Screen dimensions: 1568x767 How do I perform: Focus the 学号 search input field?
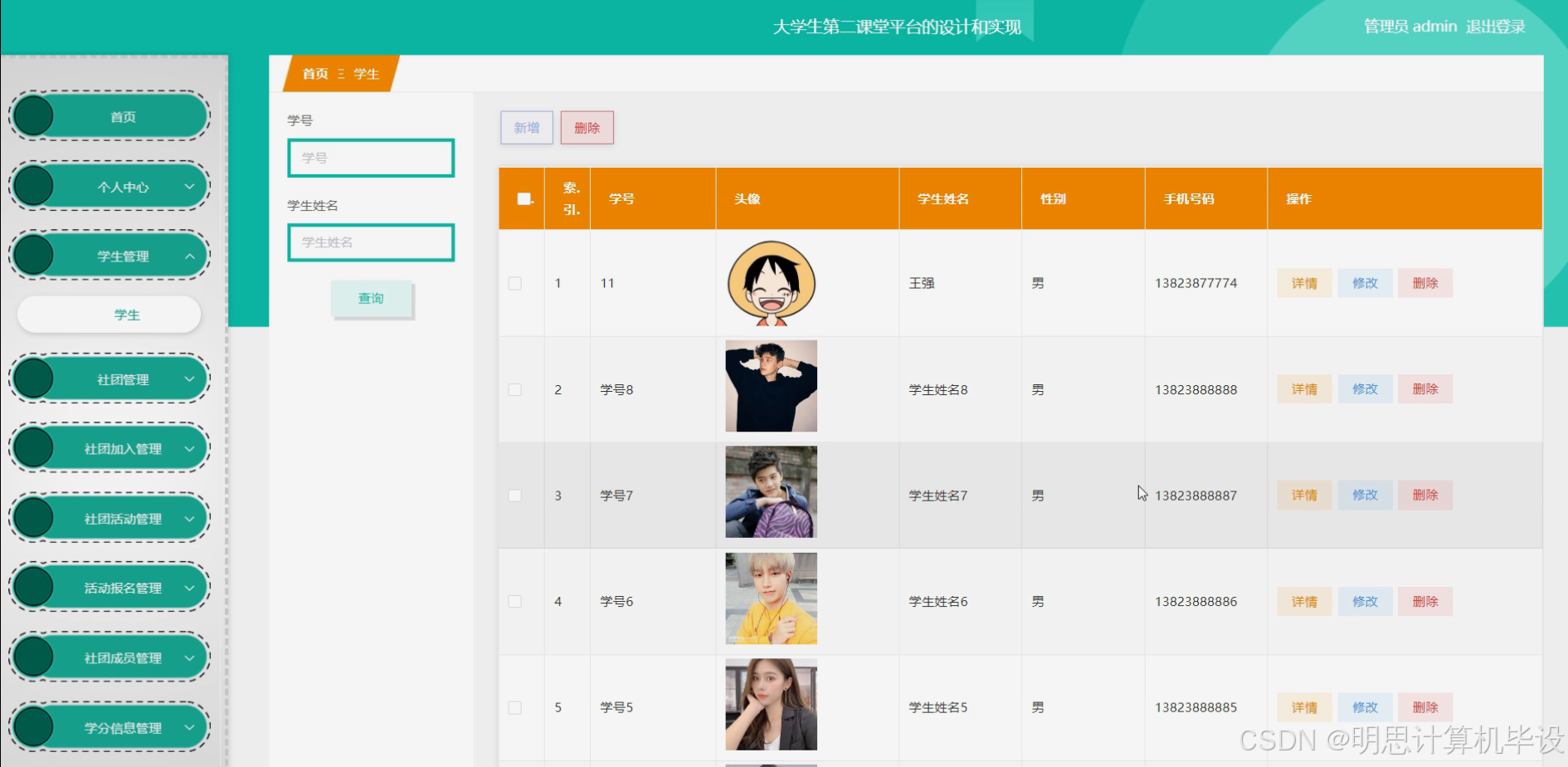tap(371, 158)
